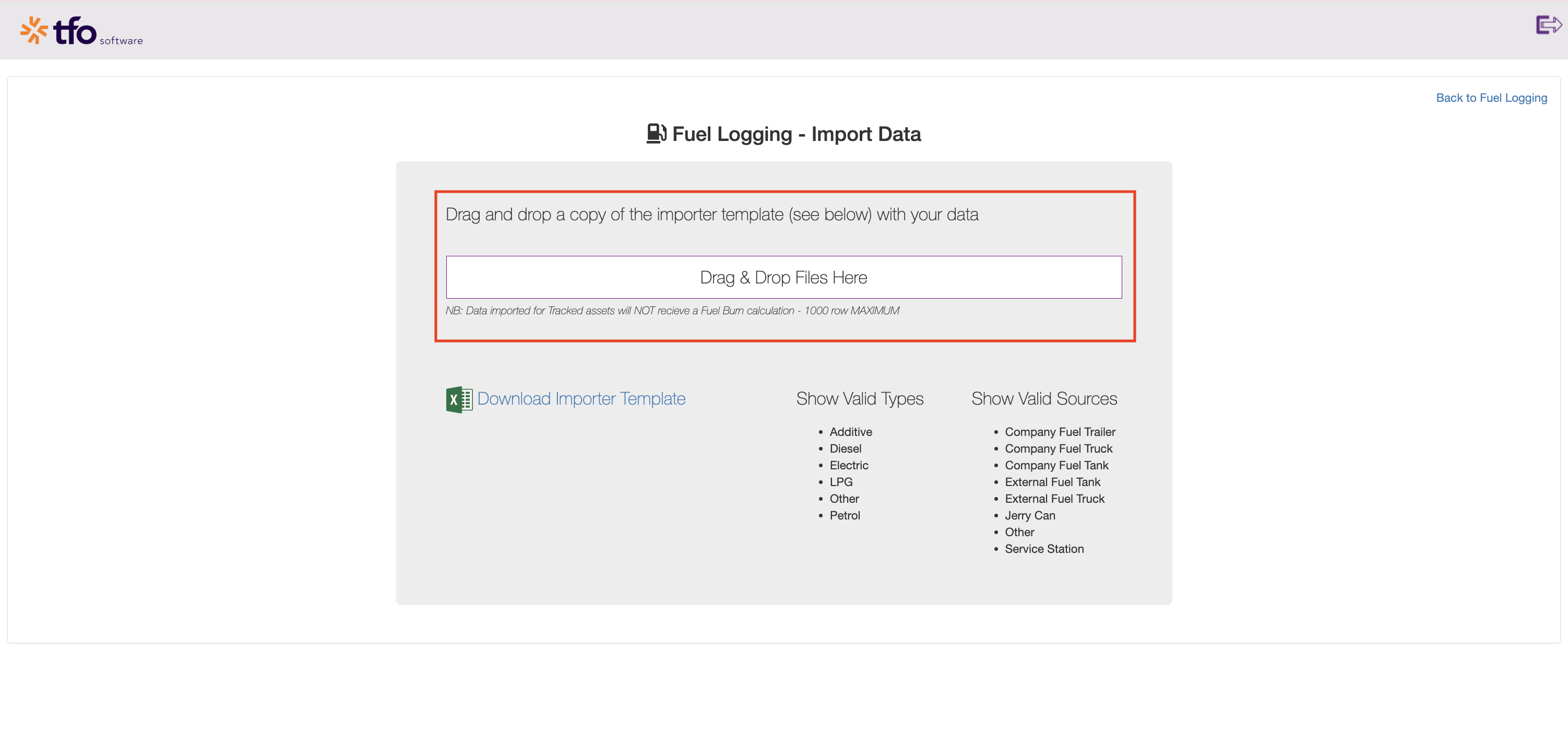
Task: Select the Diesel type entry
Action: (x=845, y=448)
